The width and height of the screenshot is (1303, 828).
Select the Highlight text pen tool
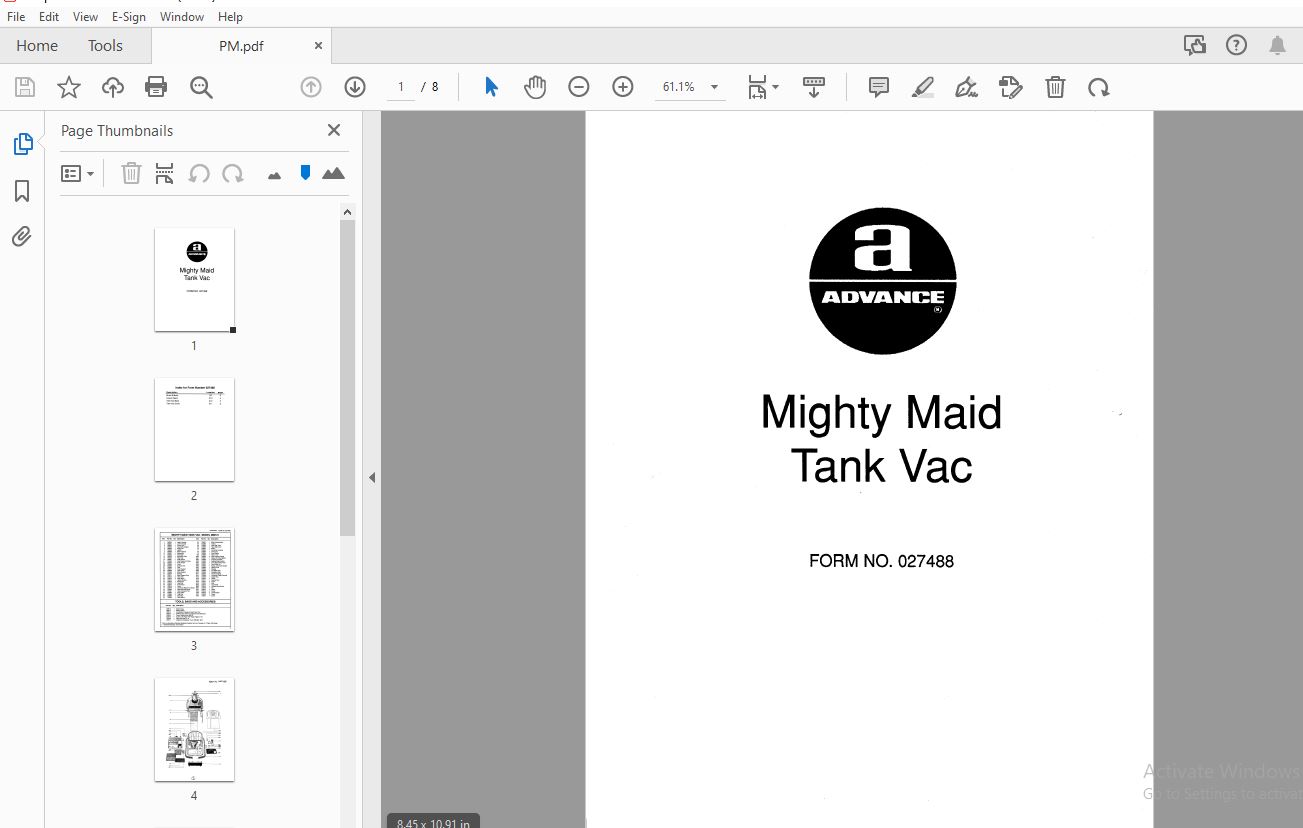point(923,87)
